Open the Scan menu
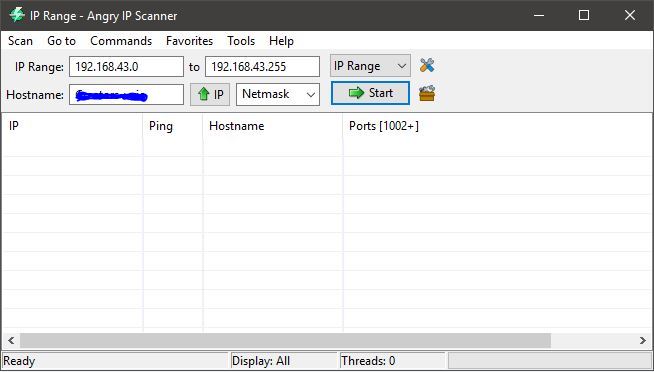The image size is (654, 372). (20, 41)
